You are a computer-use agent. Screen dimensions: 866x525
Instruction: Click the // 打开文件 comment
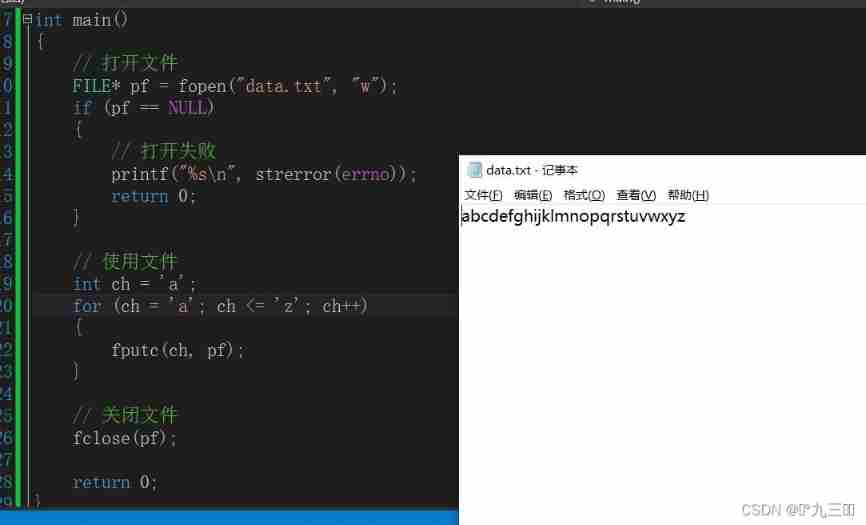pyautogui.click(x=125, y=63)
